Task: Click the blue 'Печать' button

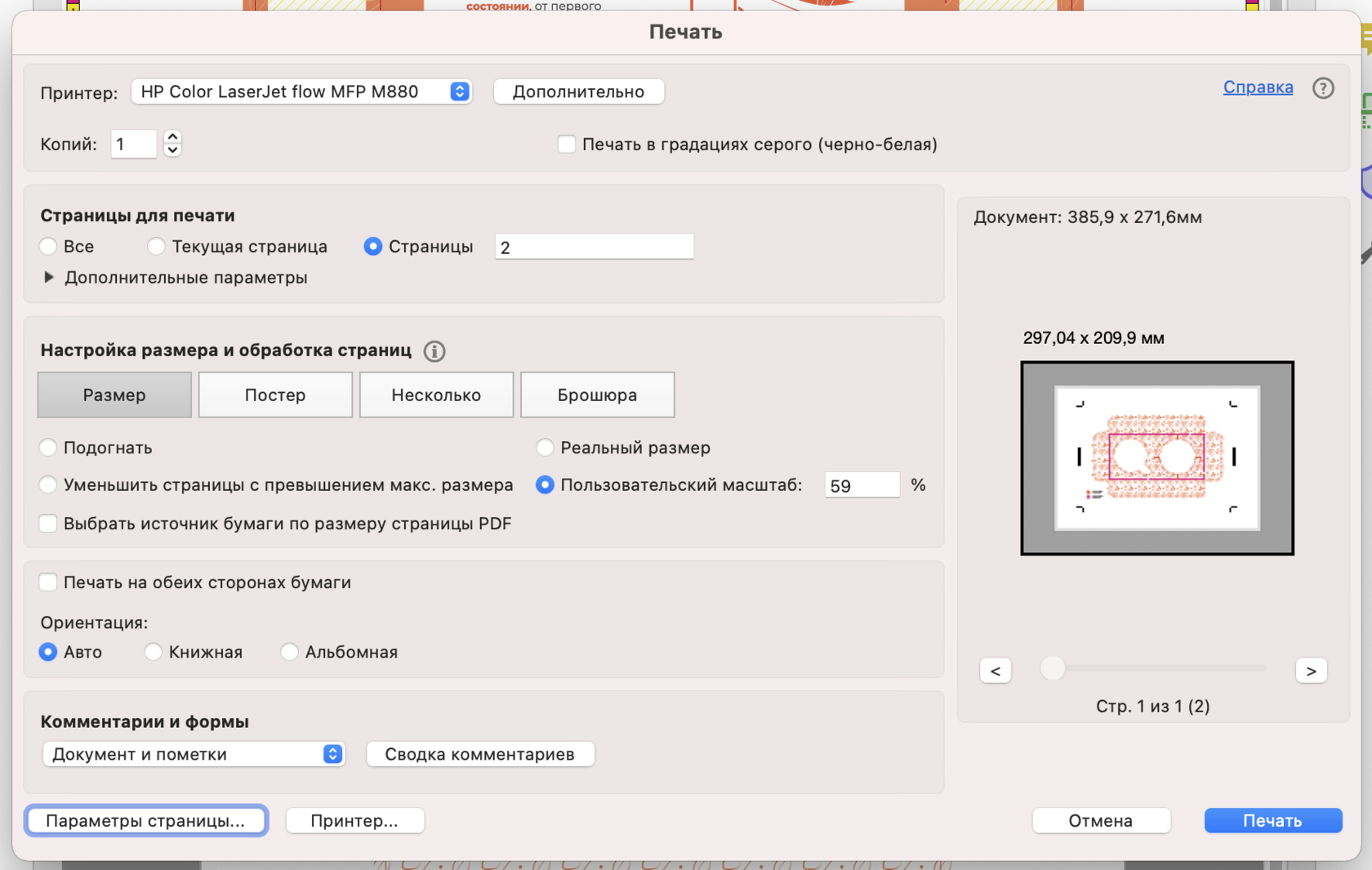Action: [x=1272, y=820]
